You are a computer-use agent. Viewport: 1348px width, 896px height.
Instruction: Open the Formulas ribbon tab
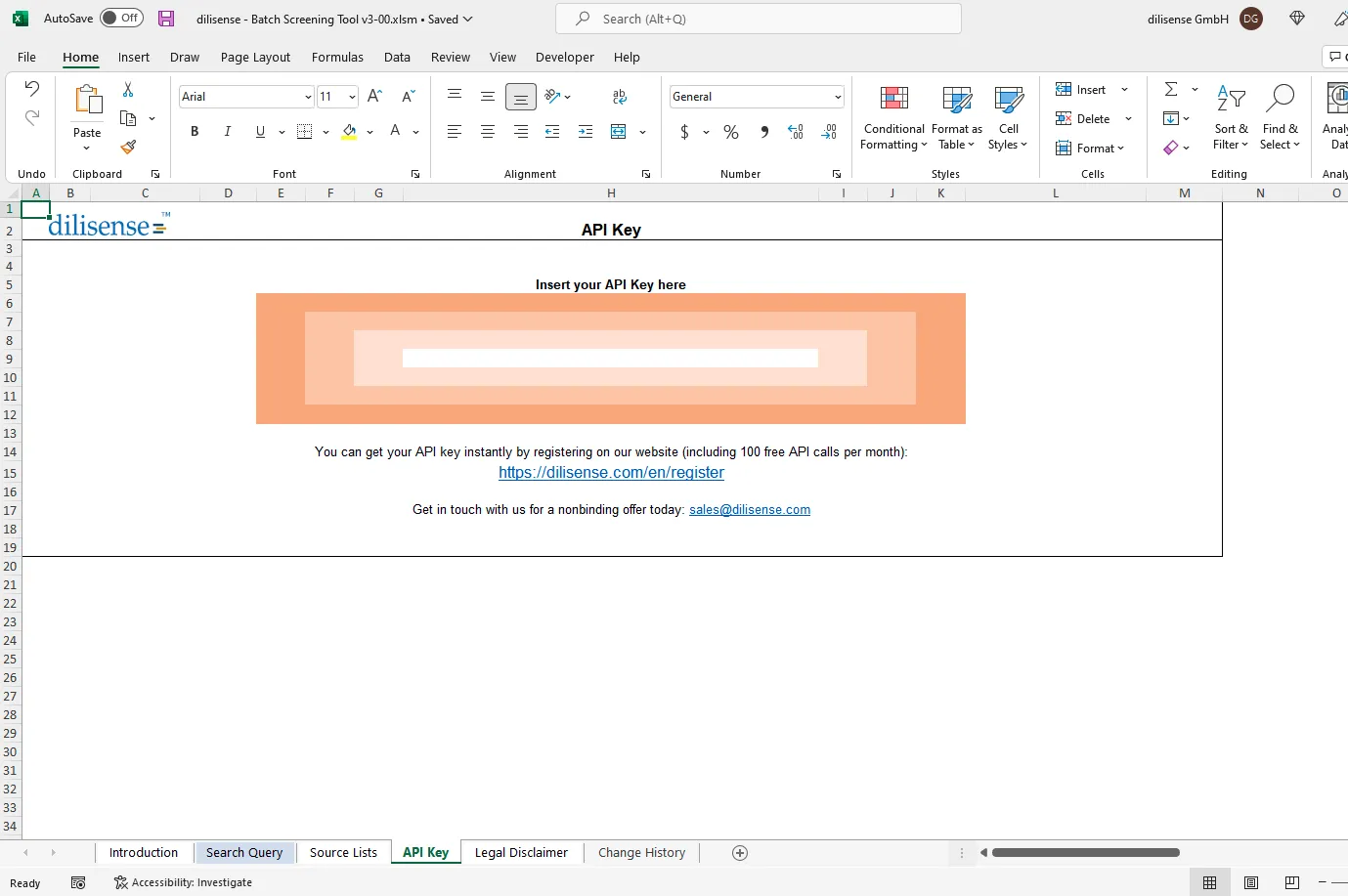[x=337, y=58]
